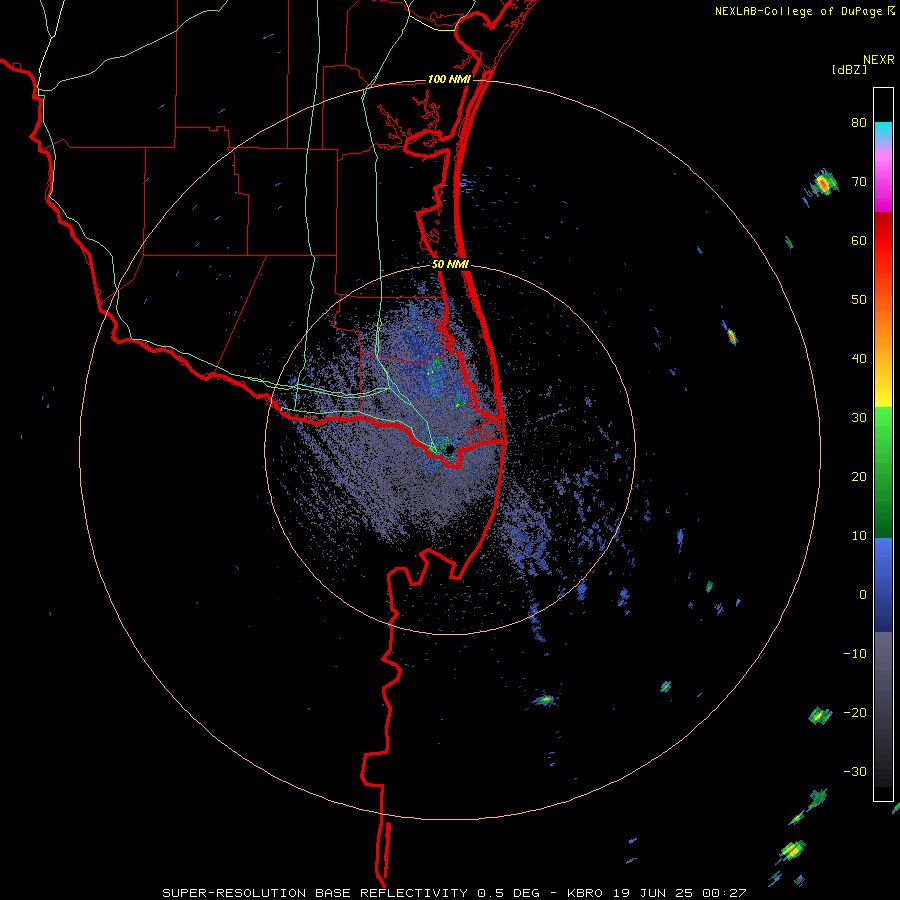900x900 pixels.
Task: Click the -20 value on dBZ scale
Action: (x=855, y=713)
